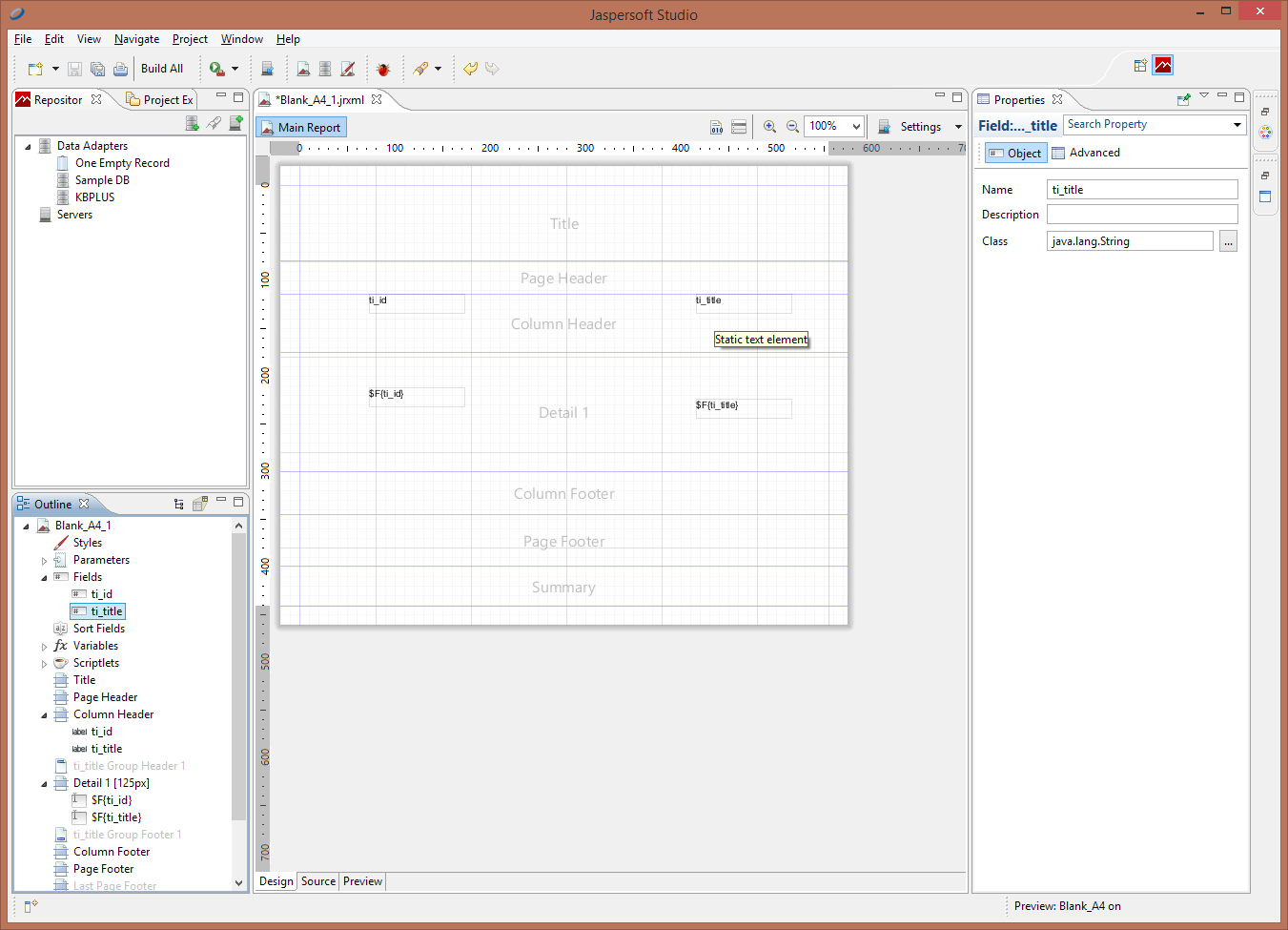This screenshot has height=930, width=1288.
Task: Click the Save All icon in toolbar
Action: point(97,69)
